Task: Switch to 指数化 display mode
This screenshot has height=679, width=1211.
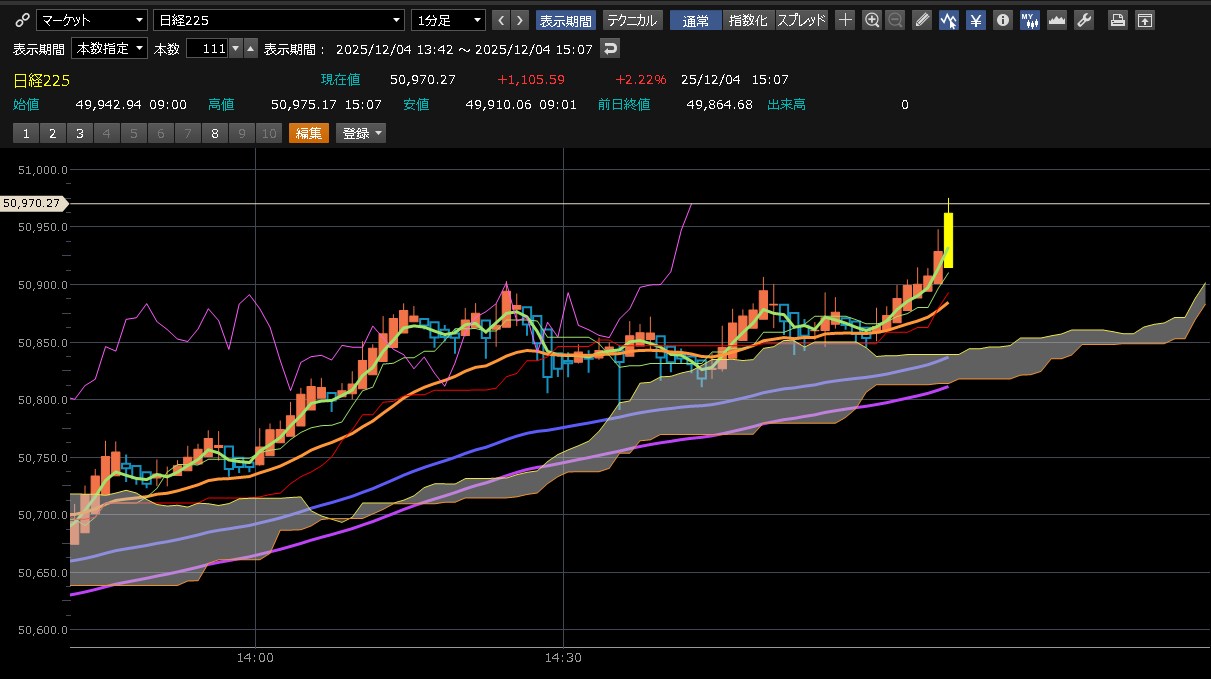Action: coord(748,20)
